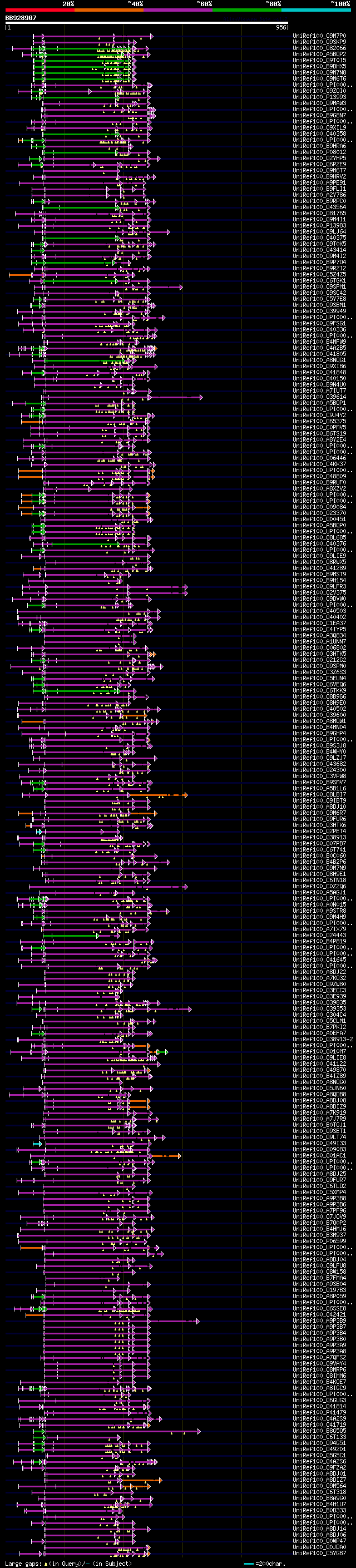
Task: Open entry UniRef100_Q41289
Action: click(x=319, y=568)
